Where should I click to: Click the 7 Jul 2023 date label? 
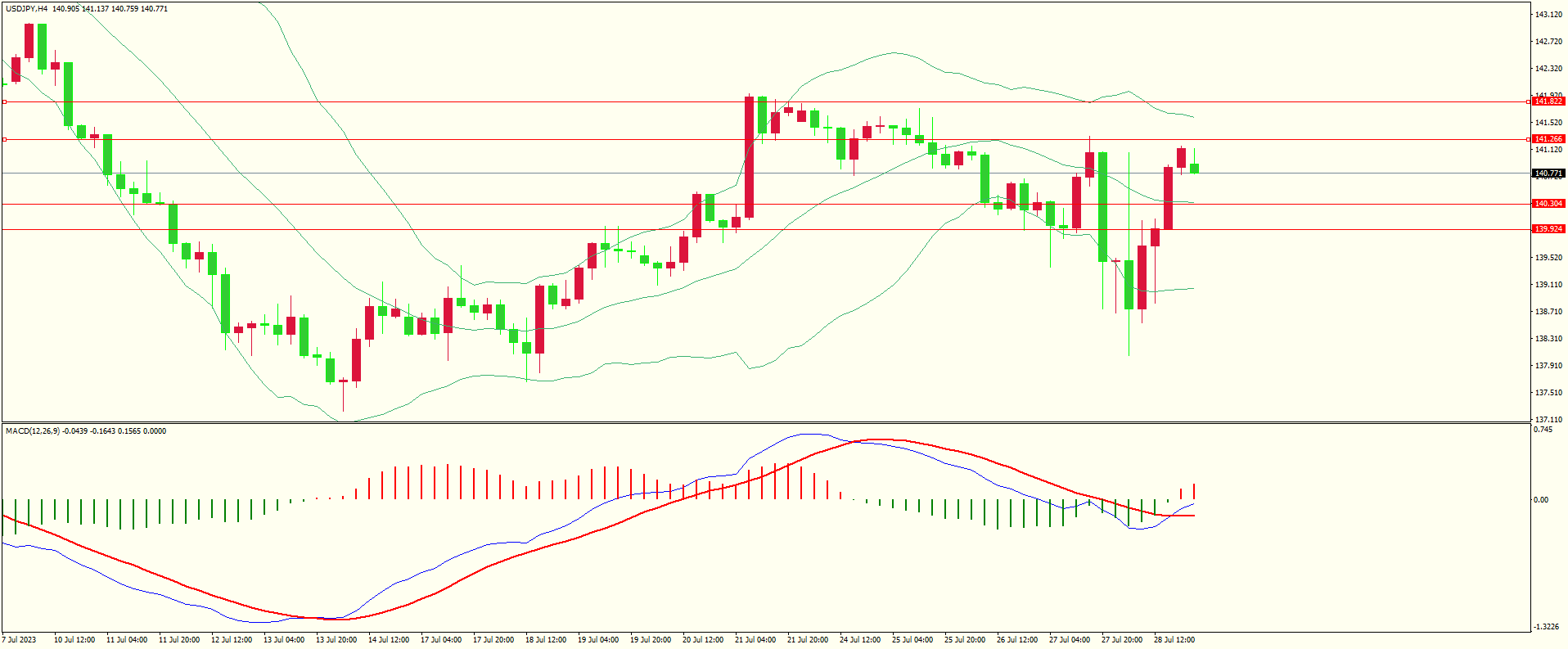20,640
